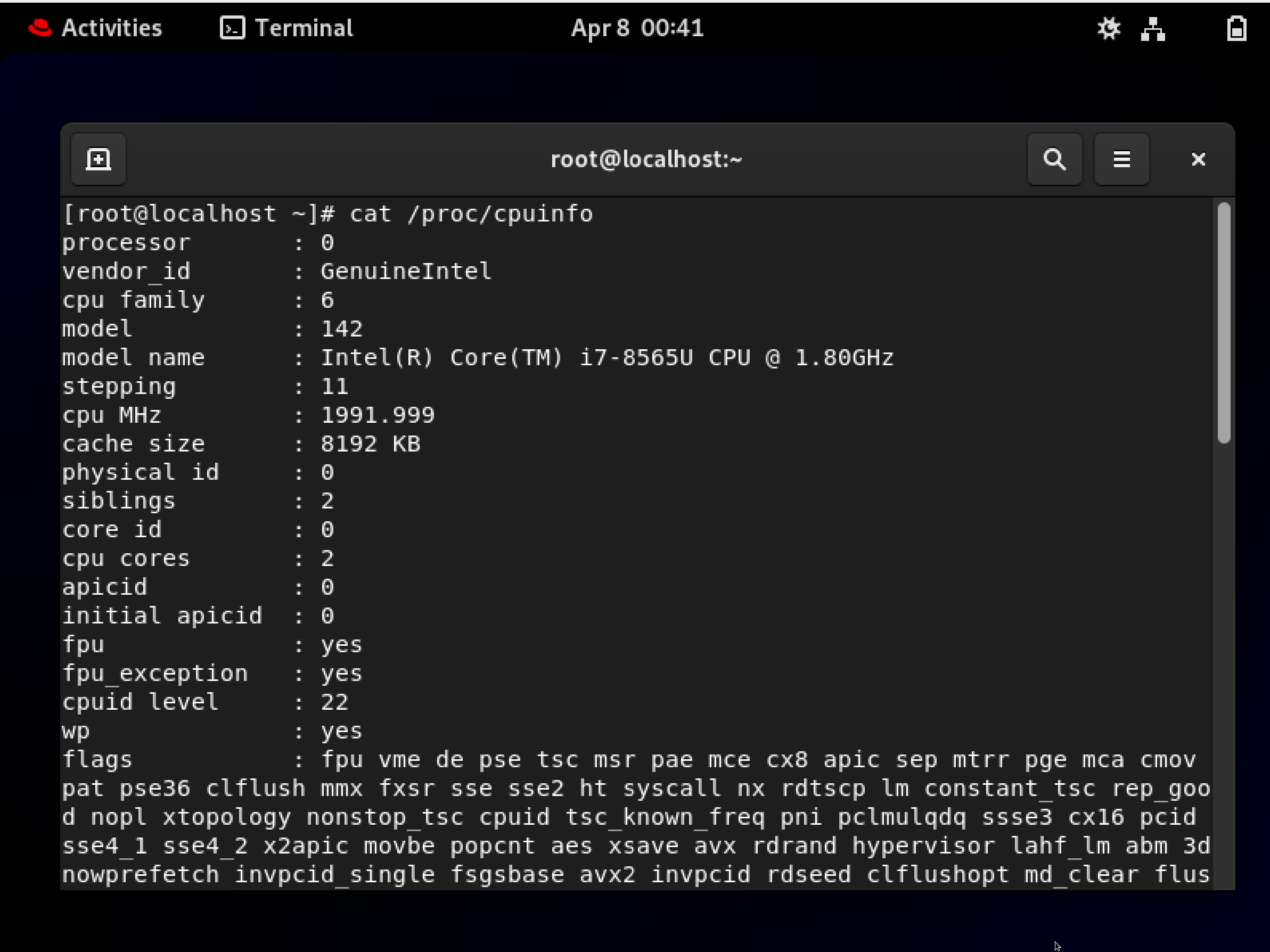Screen dimensions: 1270x952
Task: Click the label 'vendor_id'
Action: [x=126, y=272]
